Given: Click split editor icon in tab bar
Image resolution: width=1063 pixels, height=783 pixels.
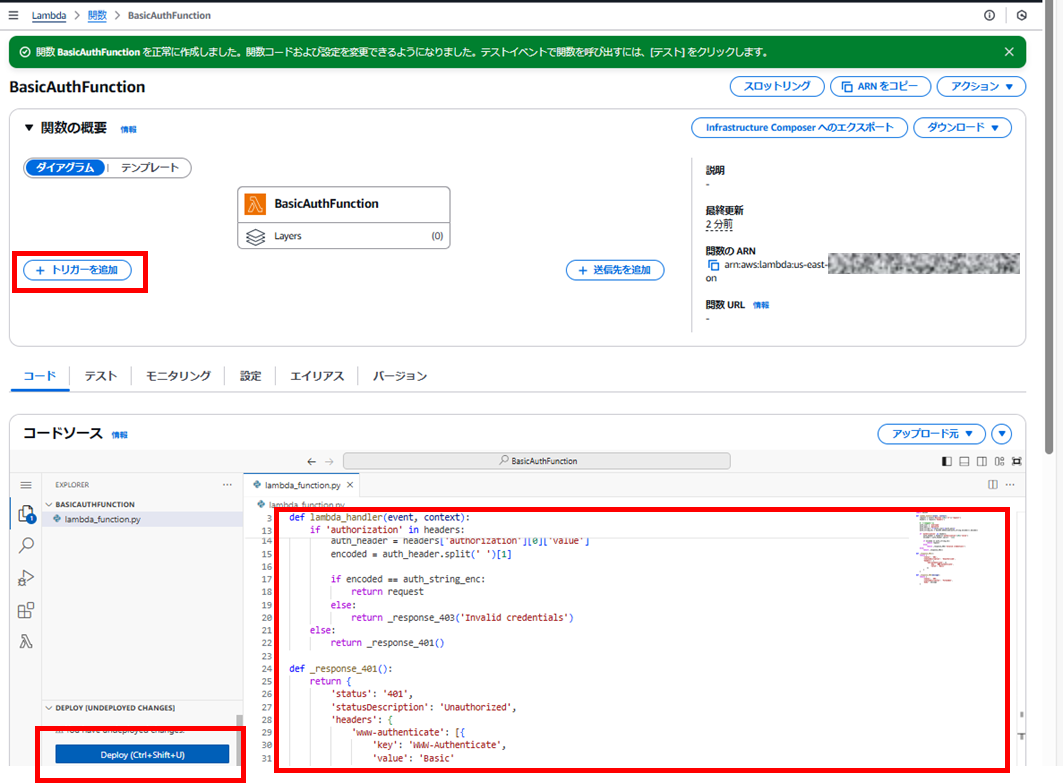Looking at the screenshot, I should 992,485.
